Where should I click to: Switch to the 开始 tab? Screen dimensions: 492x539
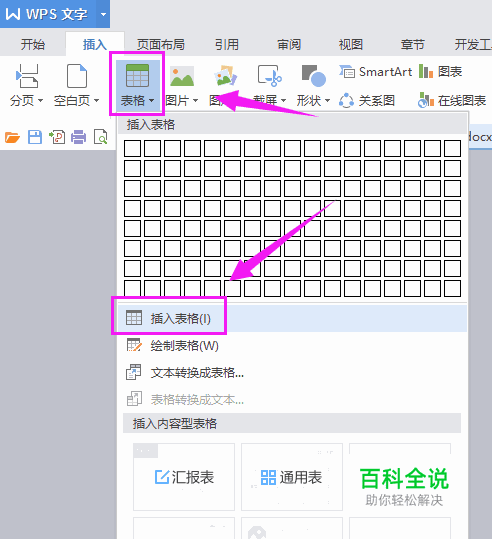(x=33, y=45)
